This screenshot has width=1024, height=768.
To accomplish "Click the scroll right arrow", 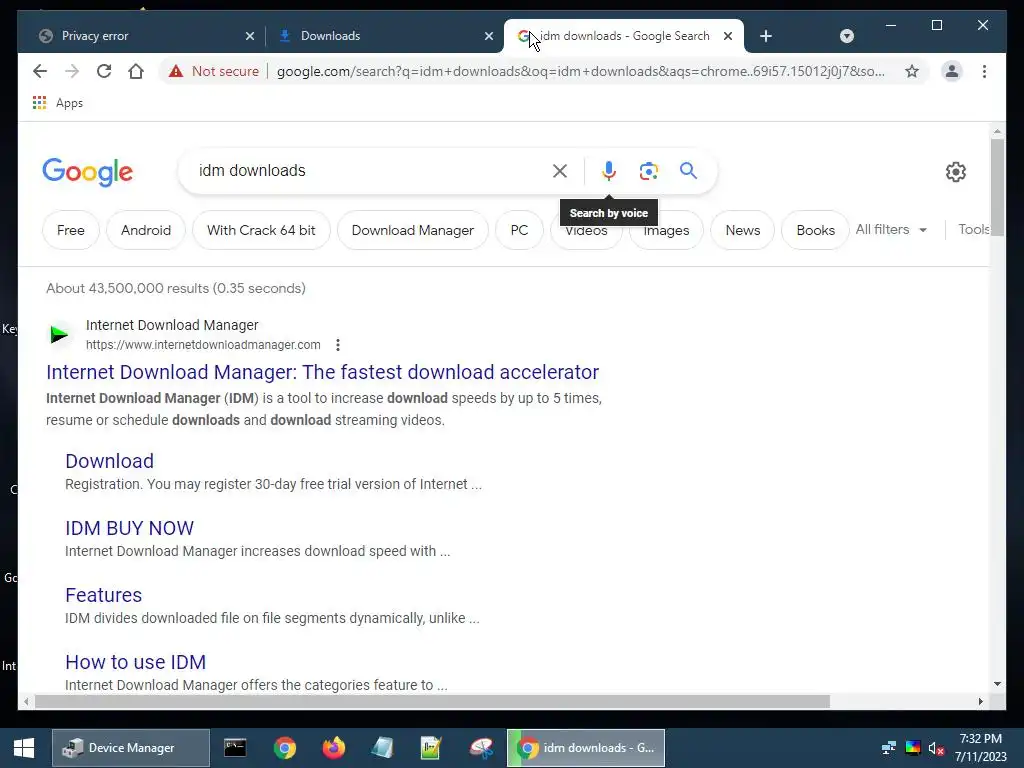I will tap(980, 701).
